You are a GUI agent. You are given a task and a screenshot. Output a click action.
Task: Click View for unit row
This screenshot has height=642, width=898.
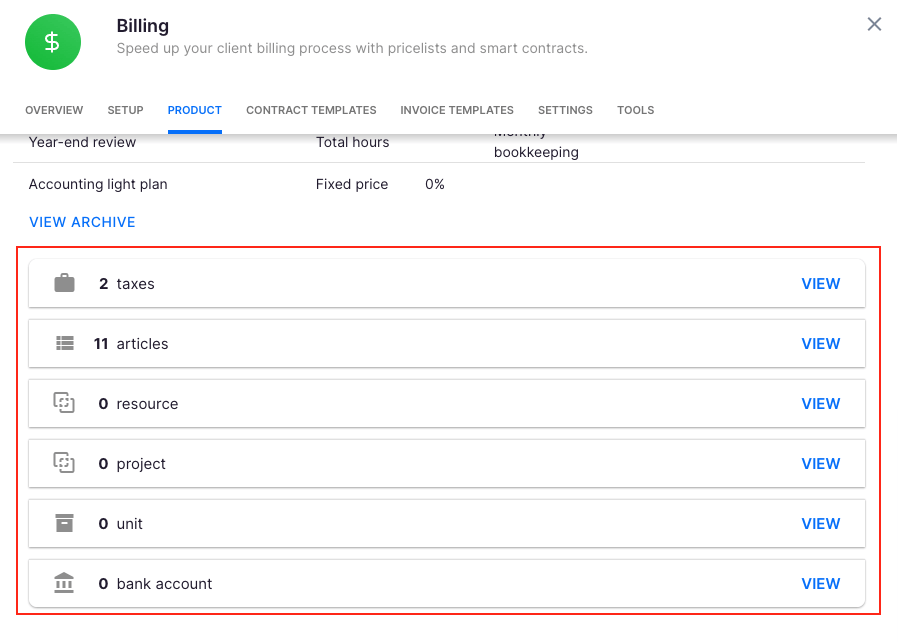821,523
